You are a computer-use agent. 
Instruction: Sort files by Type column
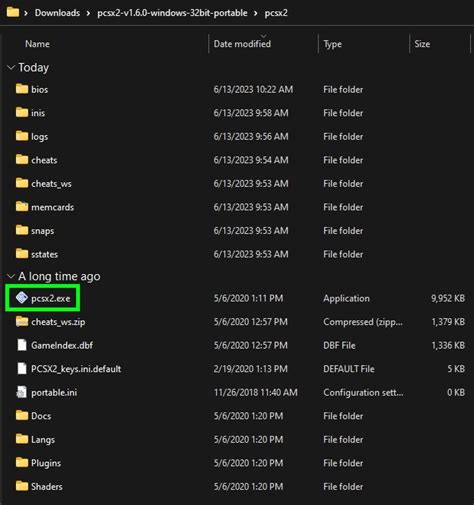[x=332, y=44]
